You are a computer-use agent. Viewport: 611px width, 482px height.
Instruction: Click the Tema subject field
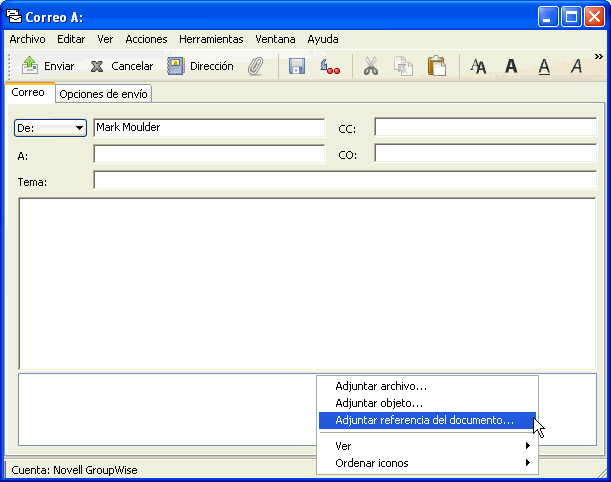tap(347, 181)
